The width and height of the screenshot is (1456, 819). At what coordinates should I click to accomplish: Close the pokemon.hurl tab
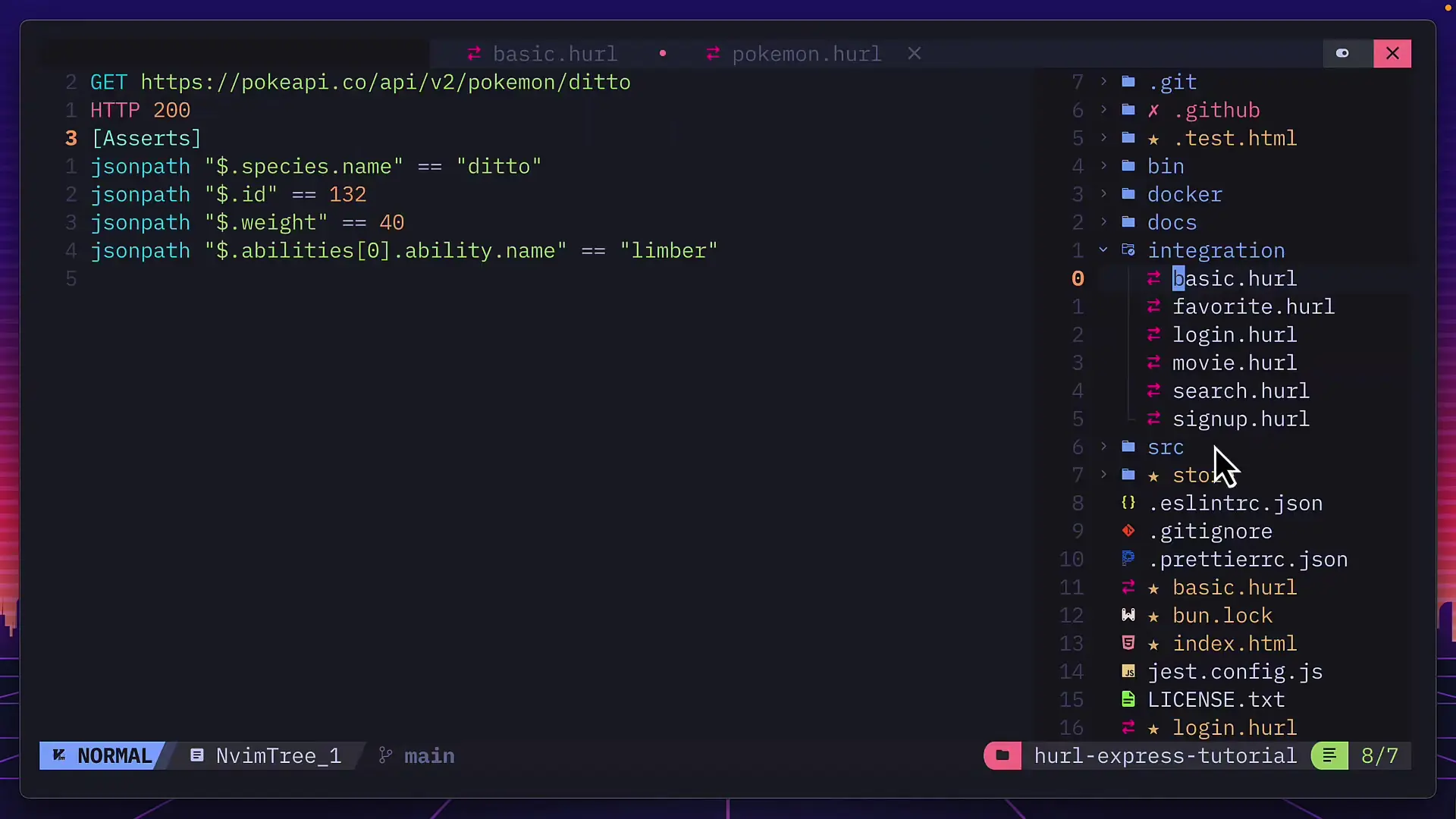[x=915, y=54]
